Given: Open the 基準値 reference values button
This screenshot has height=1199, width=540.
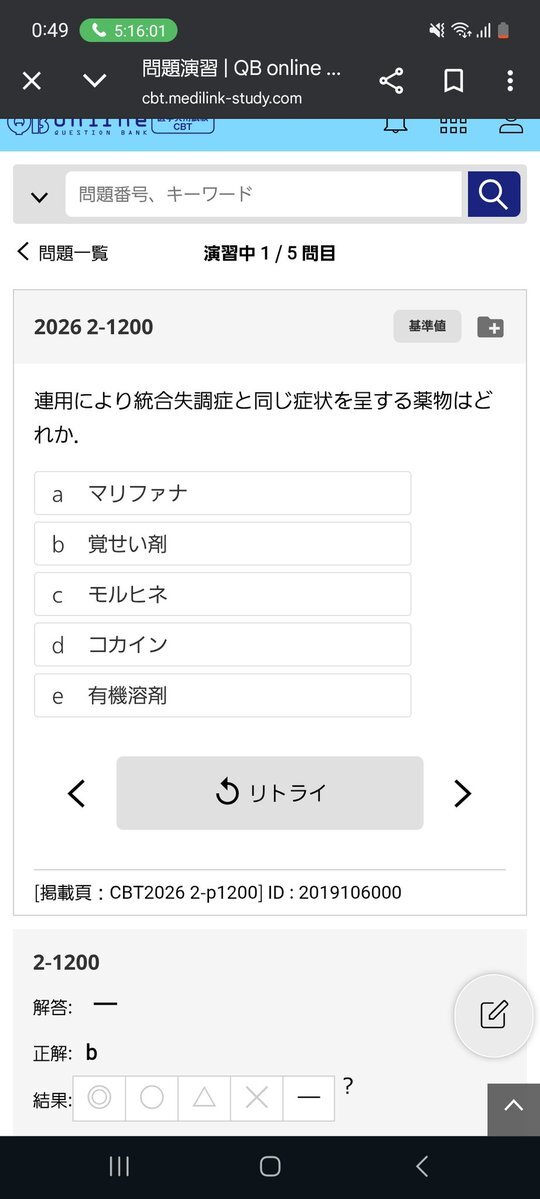Looking at the screenshot, I should (428, 327).
